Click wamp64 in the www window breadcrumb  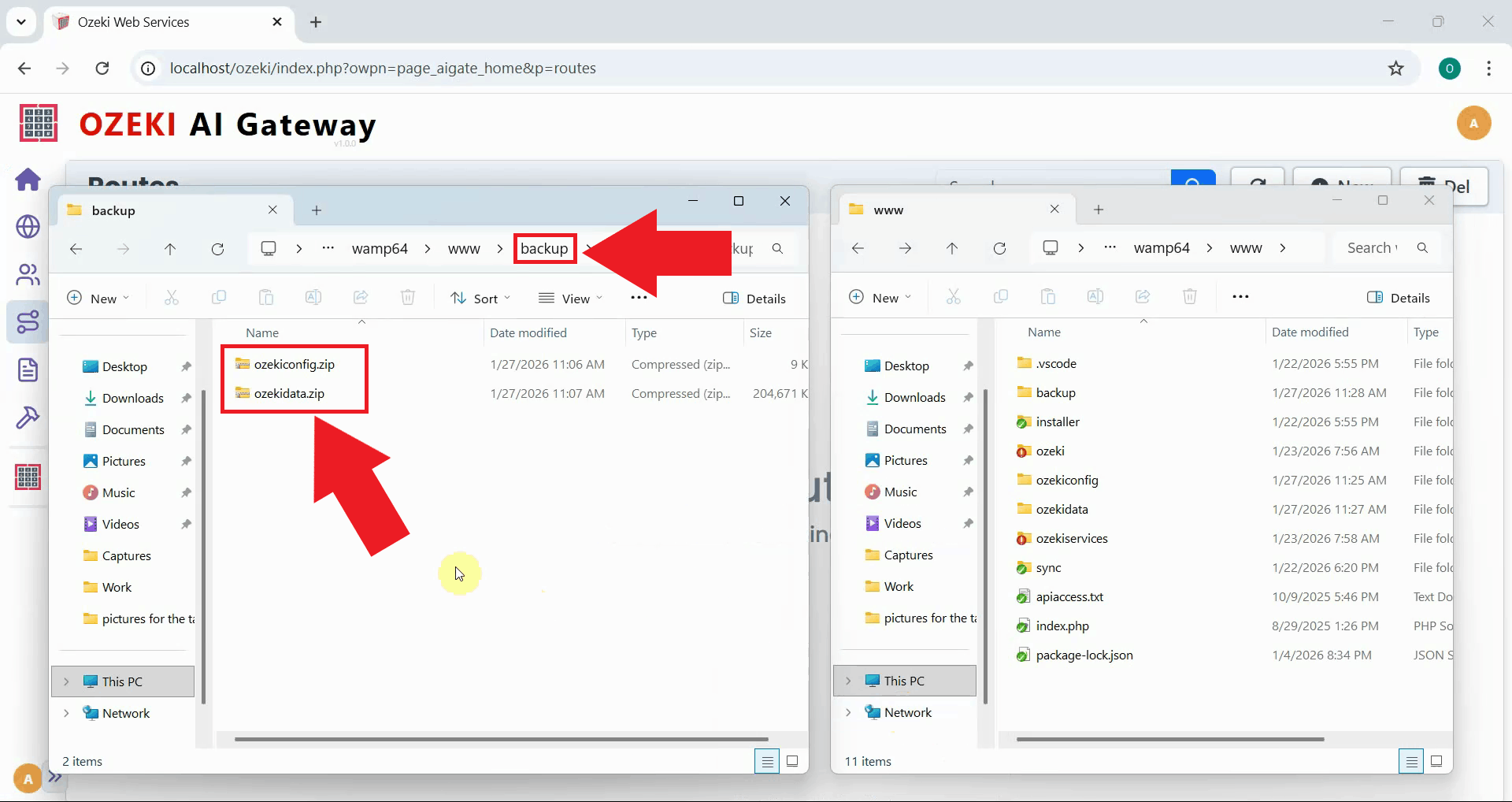coord(1161,248)
